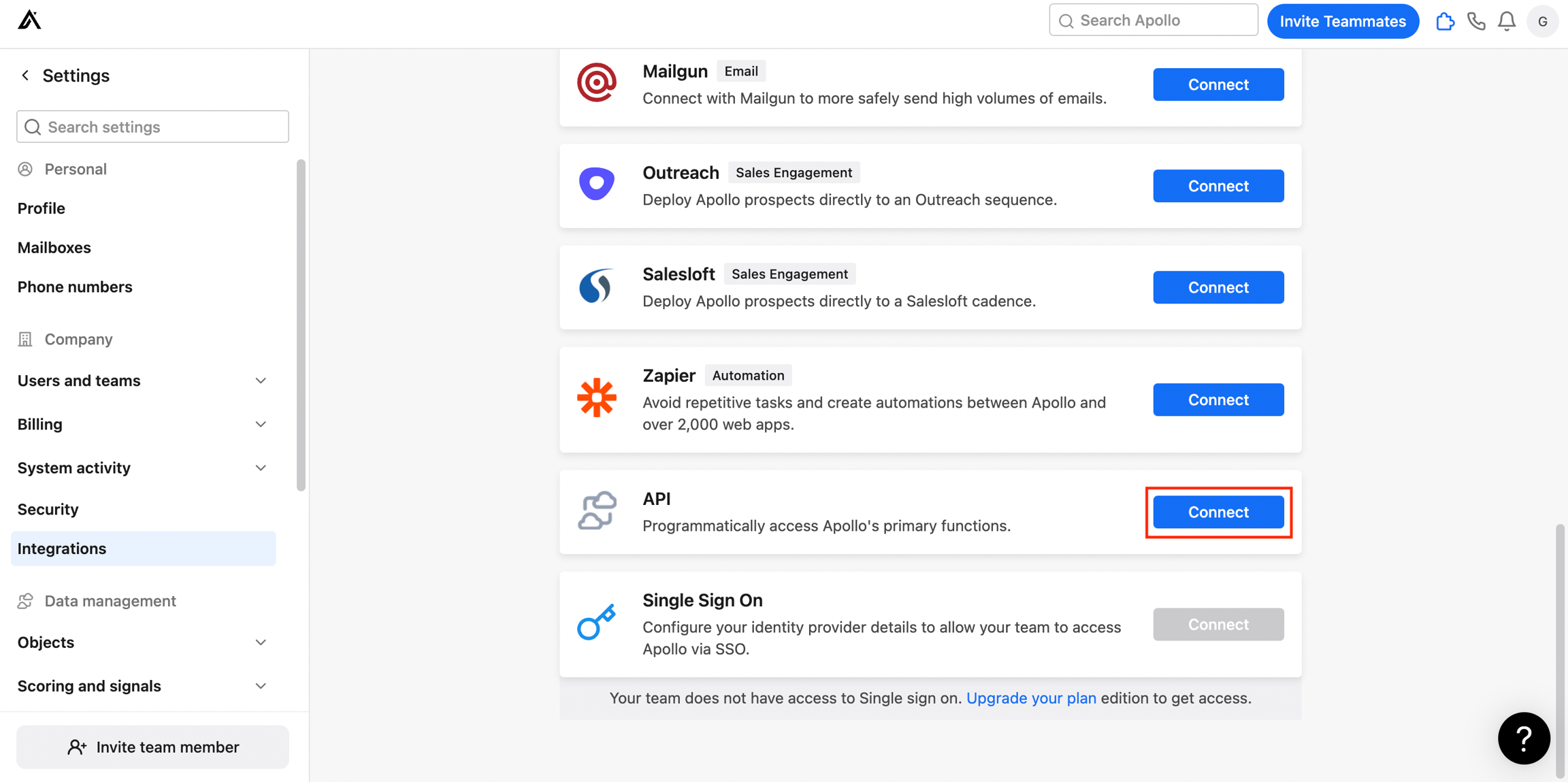The height and width of the screenshot is (782, 1568).
Task: Click the Zapier logo icon
Action: tap(596, 397)
